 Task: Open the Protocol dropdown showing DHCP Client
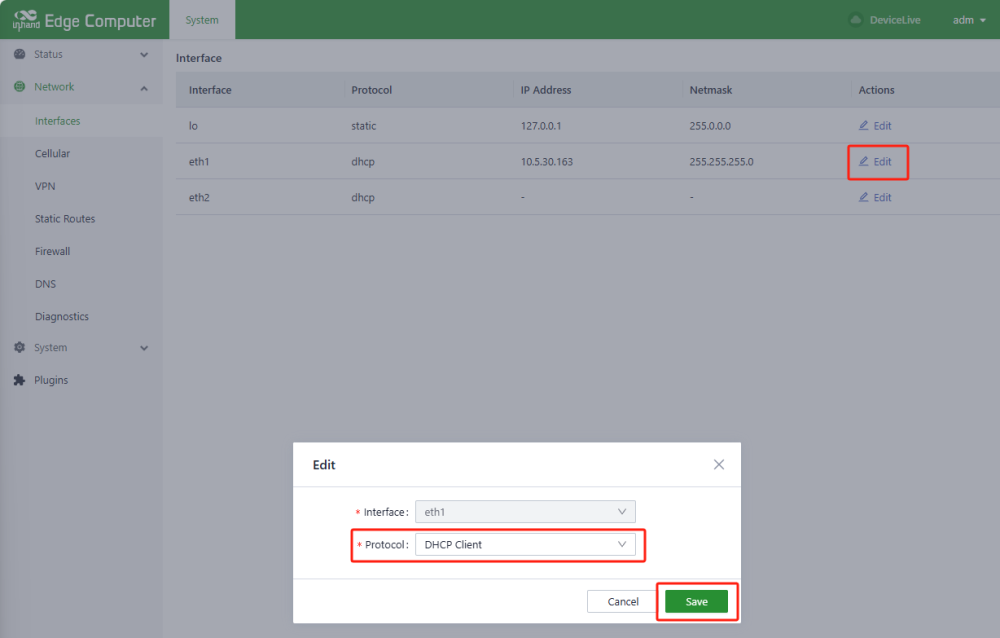coord(525,545)
